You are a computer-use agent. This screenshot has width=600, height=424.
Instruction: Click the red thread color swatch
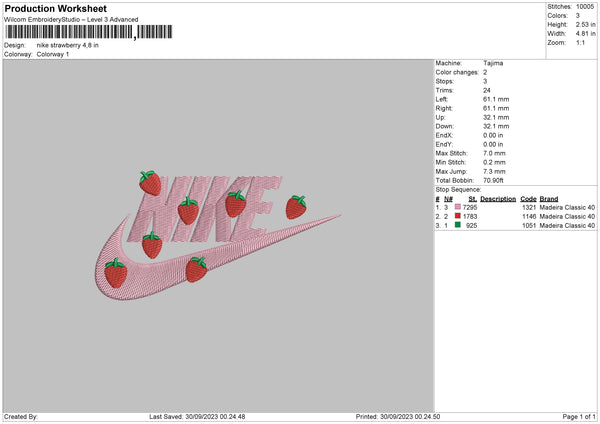tap(458, 216)
